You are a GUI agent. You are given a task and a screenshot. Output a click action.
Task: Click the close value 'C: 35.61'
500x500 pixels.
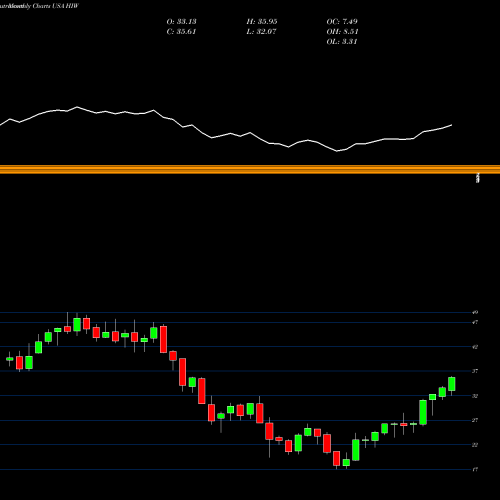pyautogui.click(x=181, y=32)
